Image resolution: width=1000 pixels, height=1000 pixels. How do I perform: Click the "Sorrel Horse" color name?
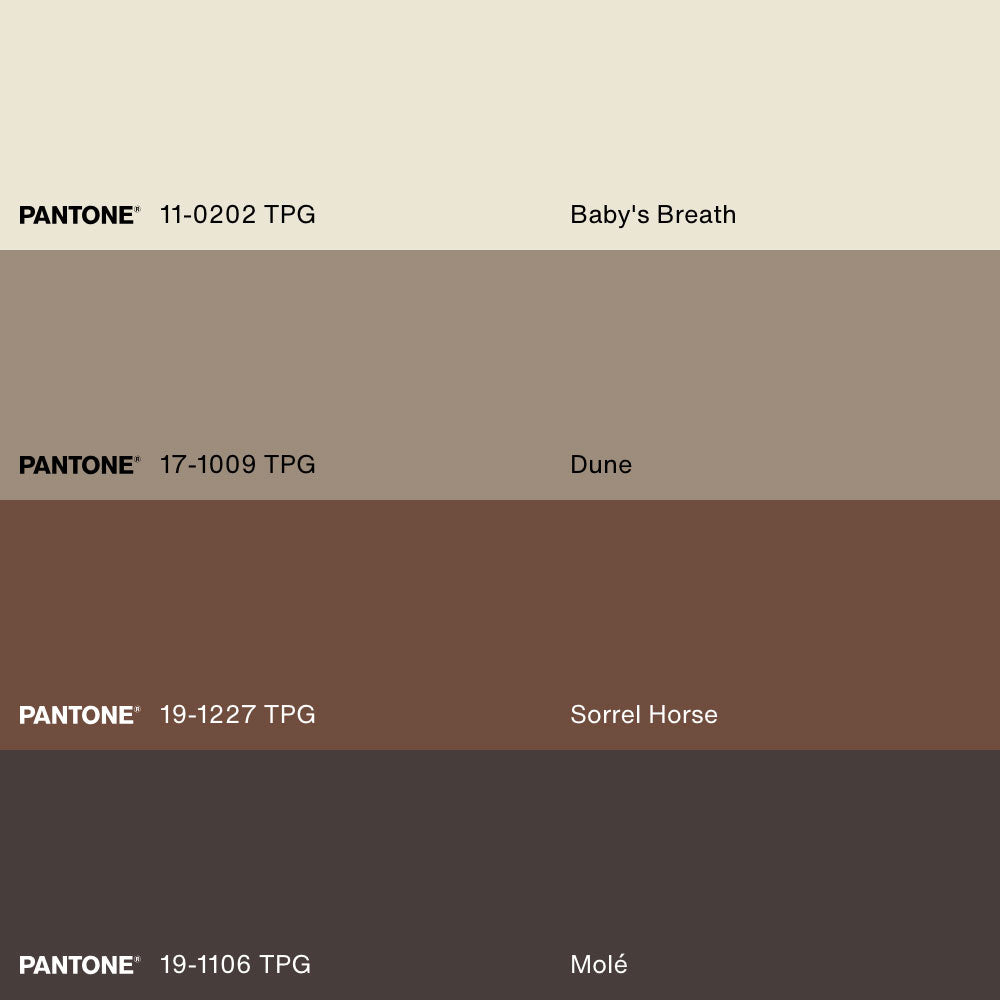644,714
